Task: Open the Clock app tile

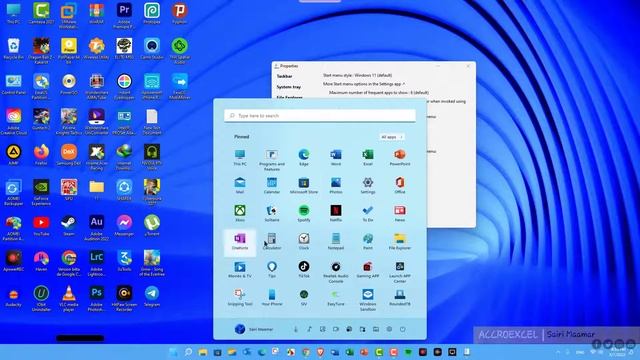Action: [x=304, y=242]
